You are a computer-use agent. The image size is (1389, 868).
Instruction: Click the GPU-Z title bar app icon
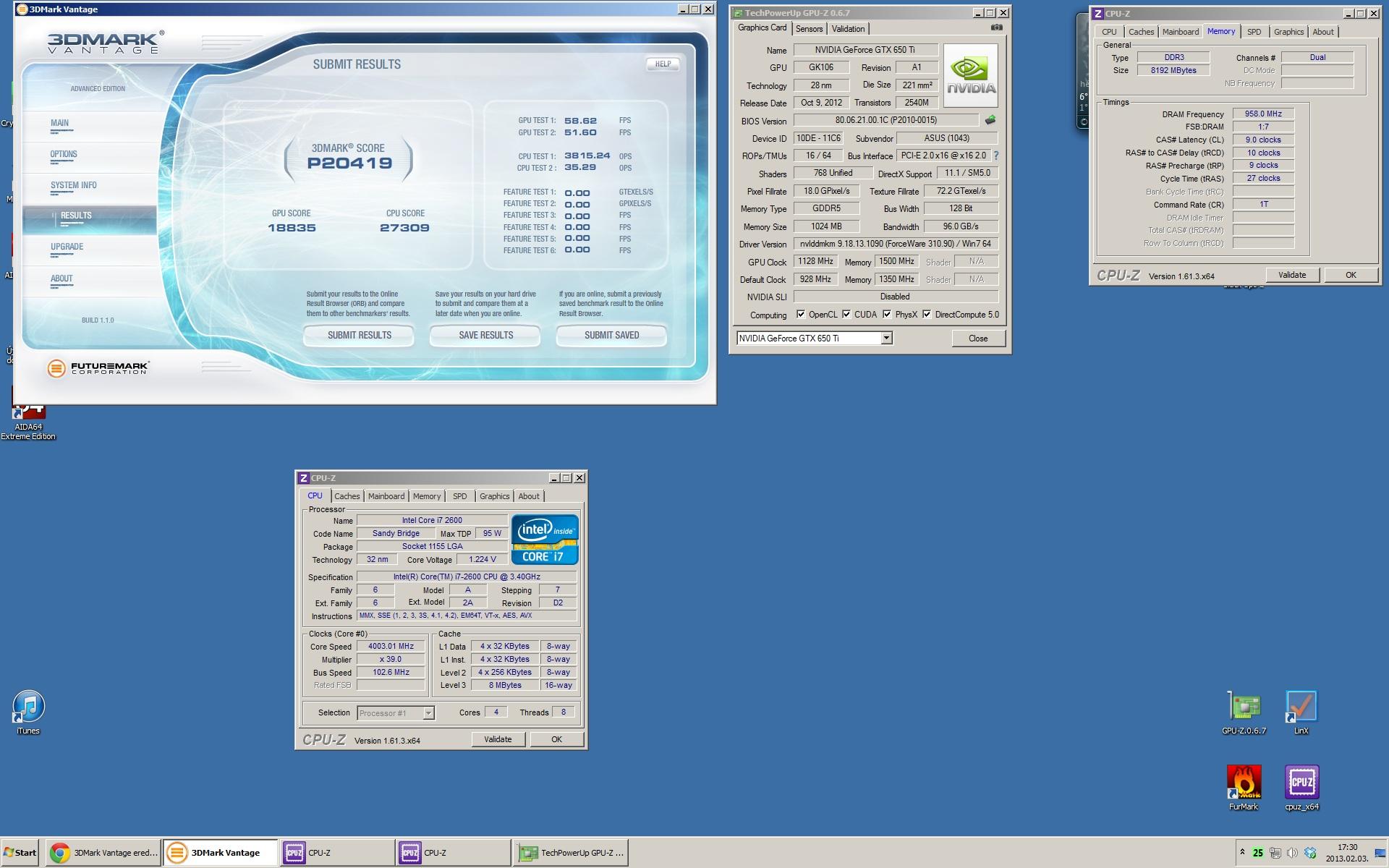click(737, 12)
